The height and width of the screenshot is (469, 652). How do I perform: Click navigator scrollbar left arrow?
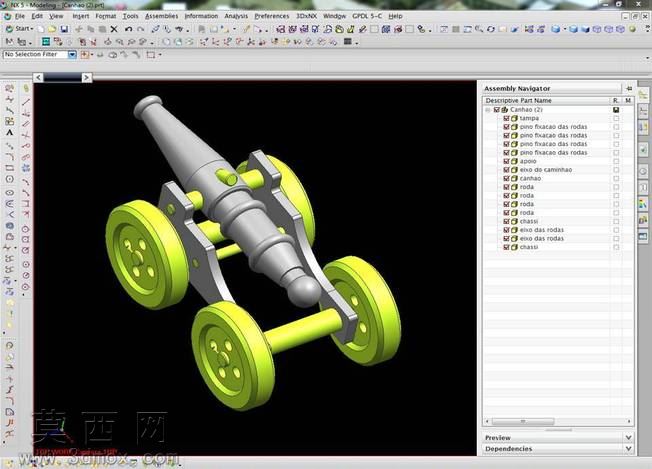[487, 422]
